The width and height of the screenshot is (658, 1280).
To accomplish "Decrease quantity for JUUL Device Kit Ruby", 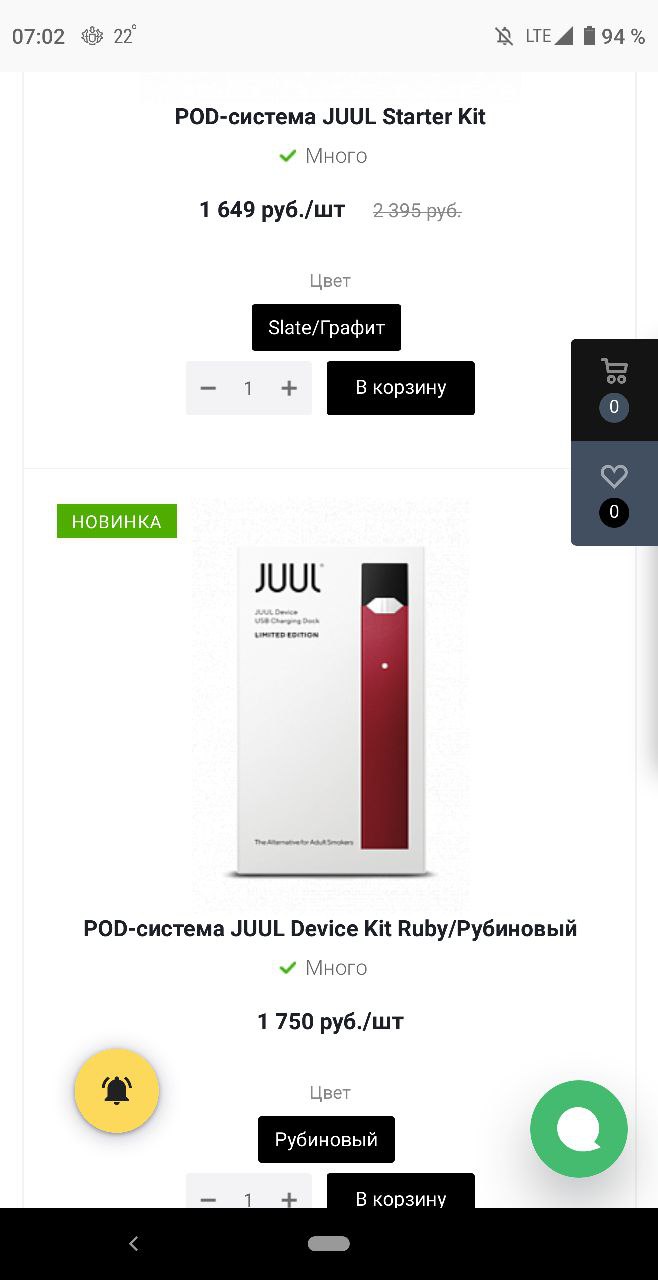I will point(208,1198).
